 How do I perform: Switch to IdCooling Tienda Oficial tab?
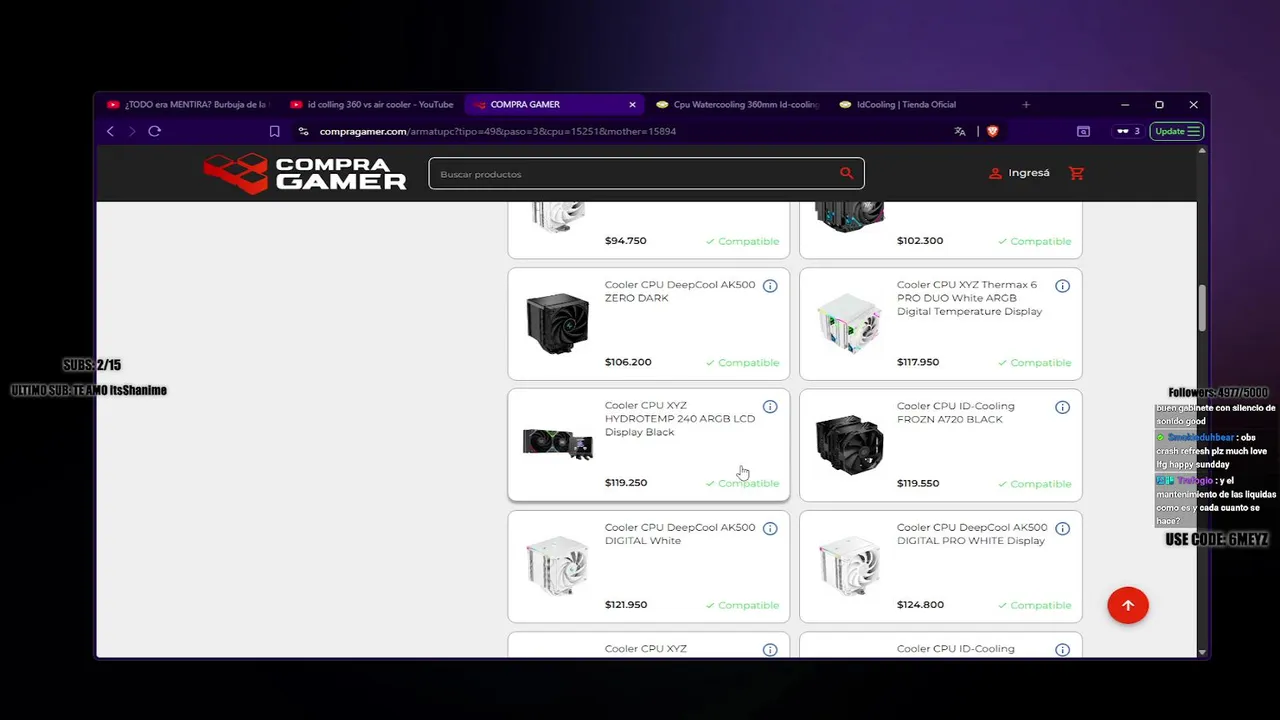(920, 104)
